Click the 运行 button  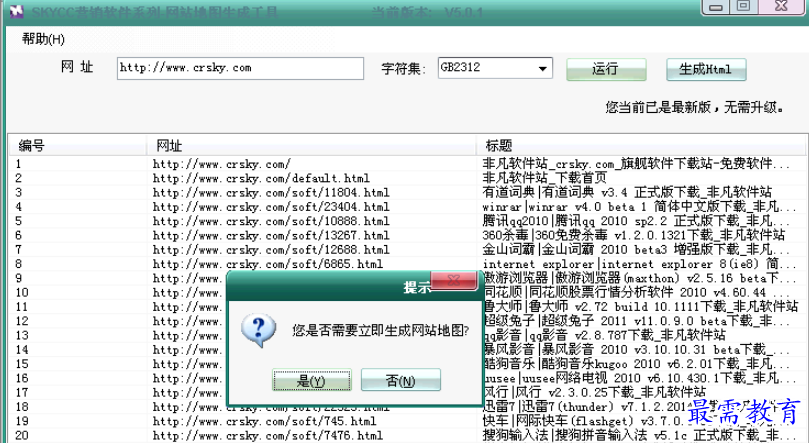(x=606, y=69)
